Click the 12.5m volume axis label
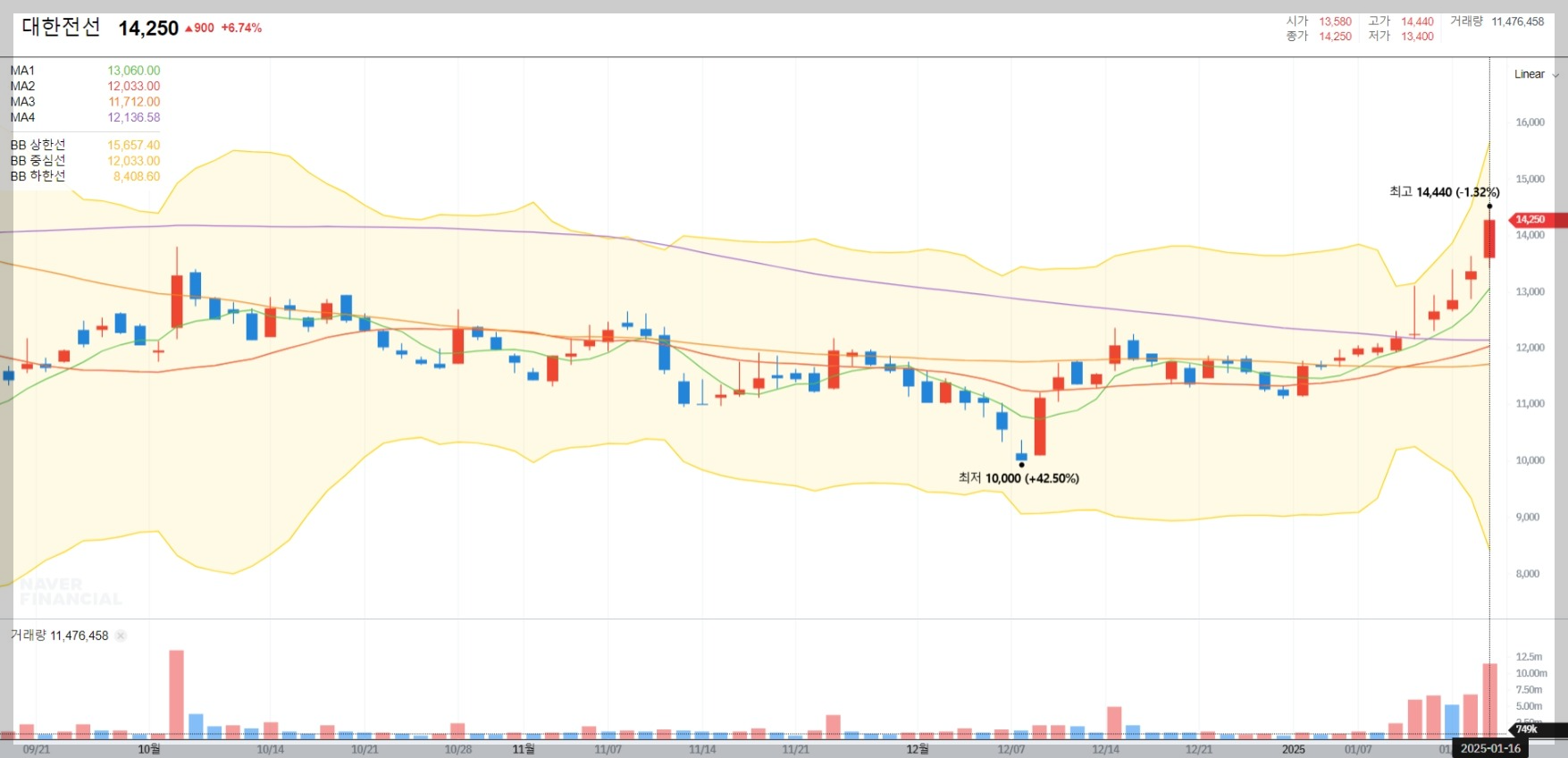 click(1529, 657)
